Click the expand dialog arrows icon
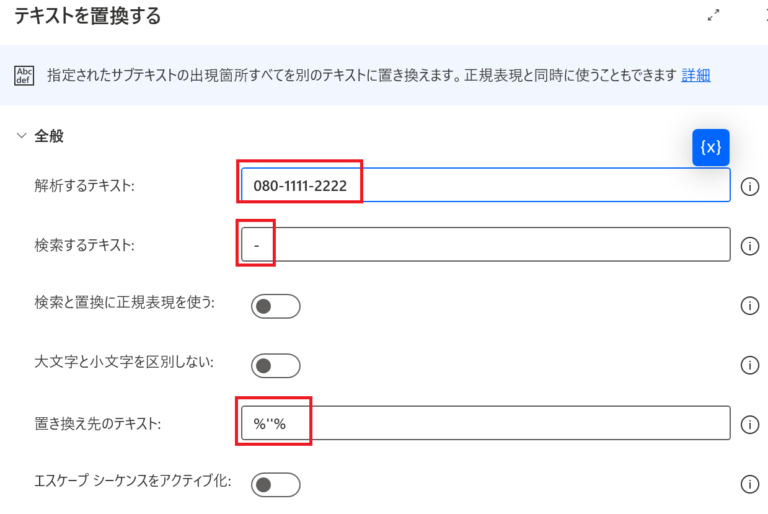The height and width of the screenshot is (514, 768). (714, 16)
